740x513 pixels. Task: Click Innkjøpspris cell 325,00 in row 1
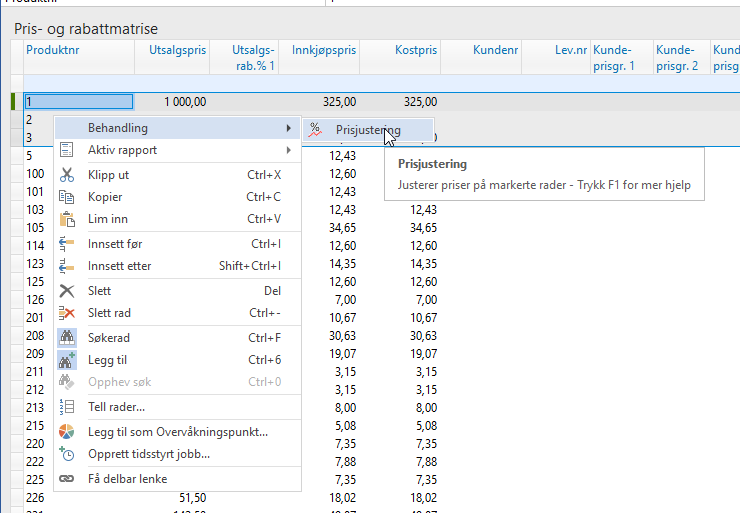coord(319,101)
